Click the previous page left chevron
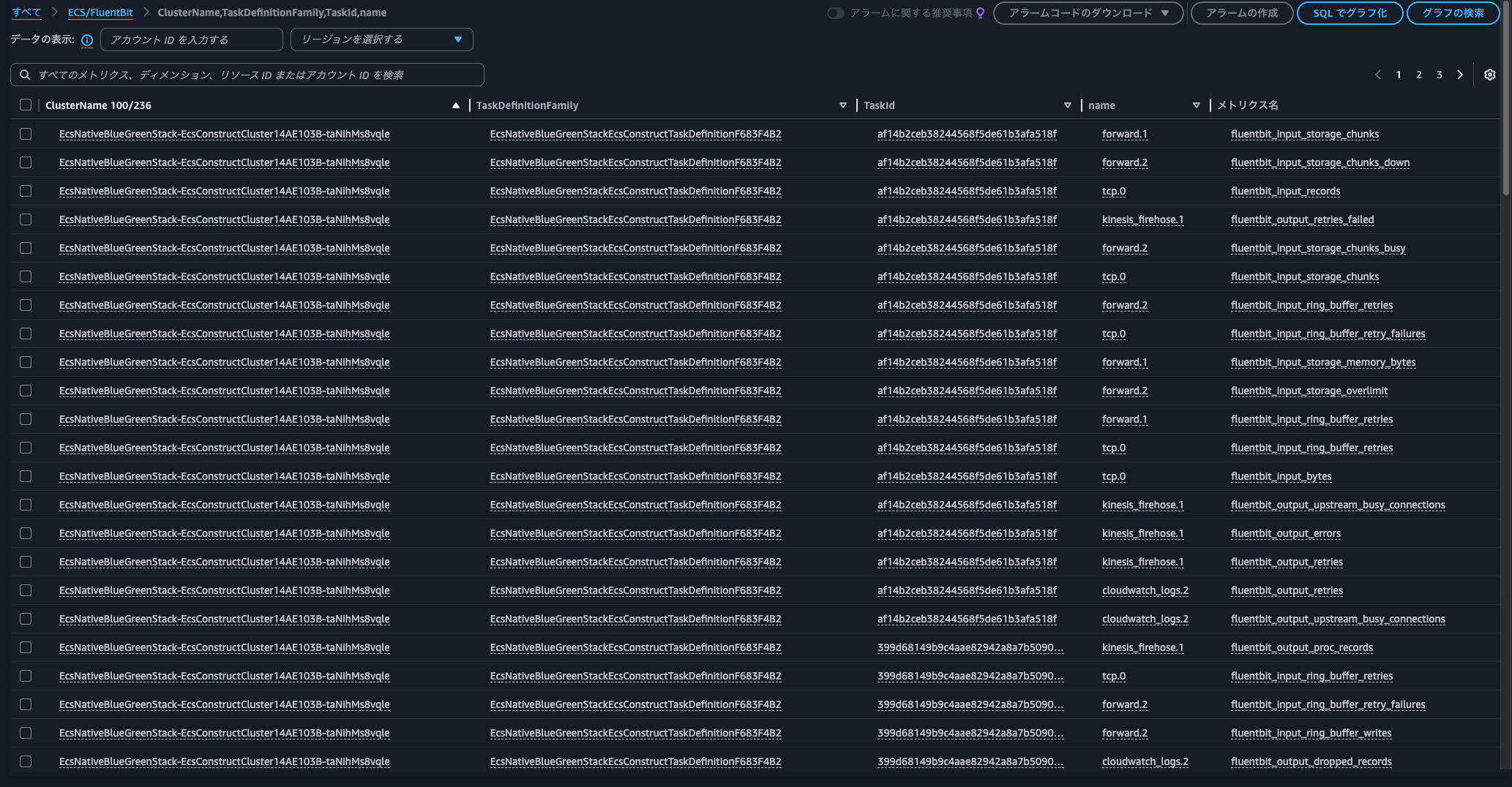Screen dimensions: 1512x787 point(1377,74)
